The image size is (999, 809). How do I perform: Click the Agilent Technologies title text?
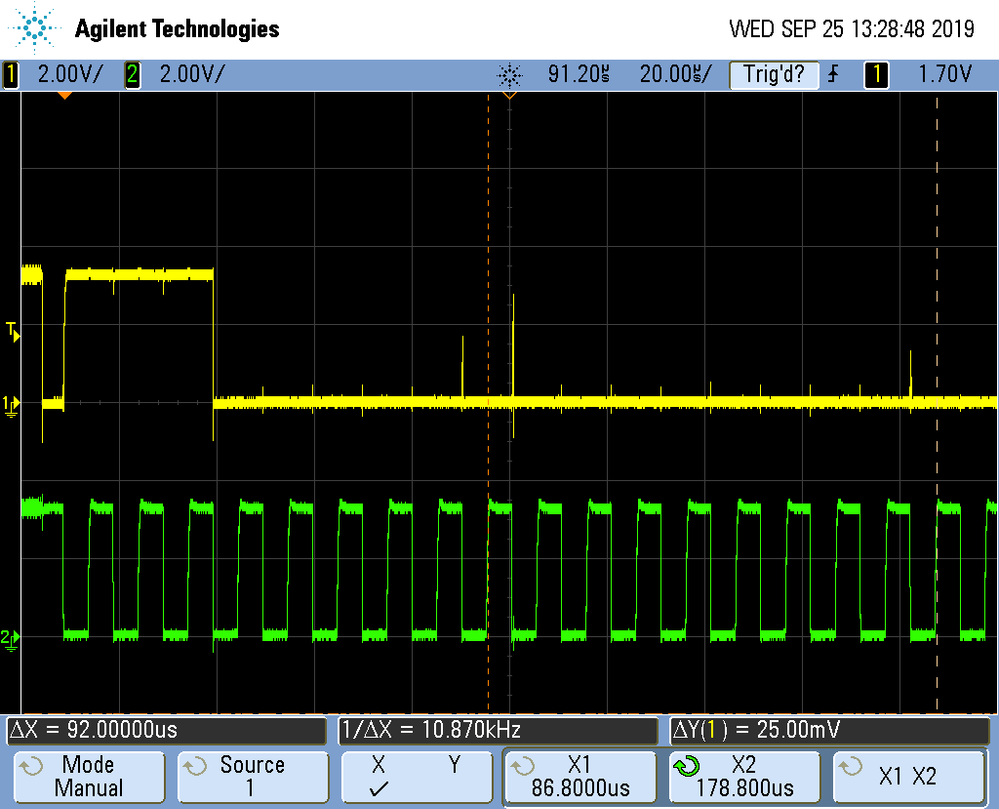point(177,29)
